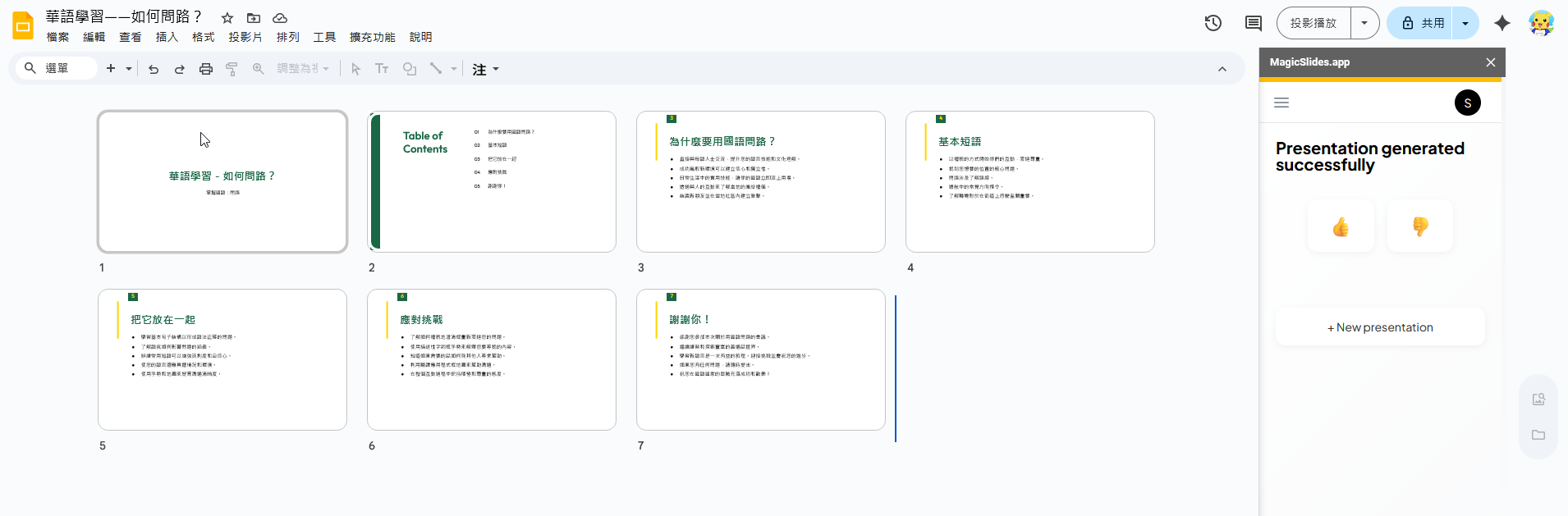Click the redo arrow icon
This screenshot has height=516, width=1568.
179,69
